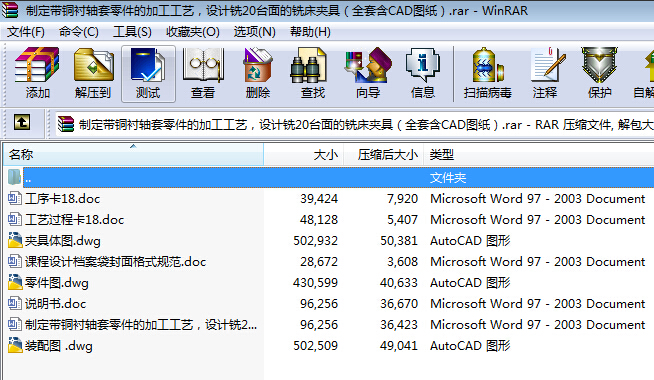Select the file 装配图 .dwg
This screenshot has height=380, width=654.
[59, 345]
